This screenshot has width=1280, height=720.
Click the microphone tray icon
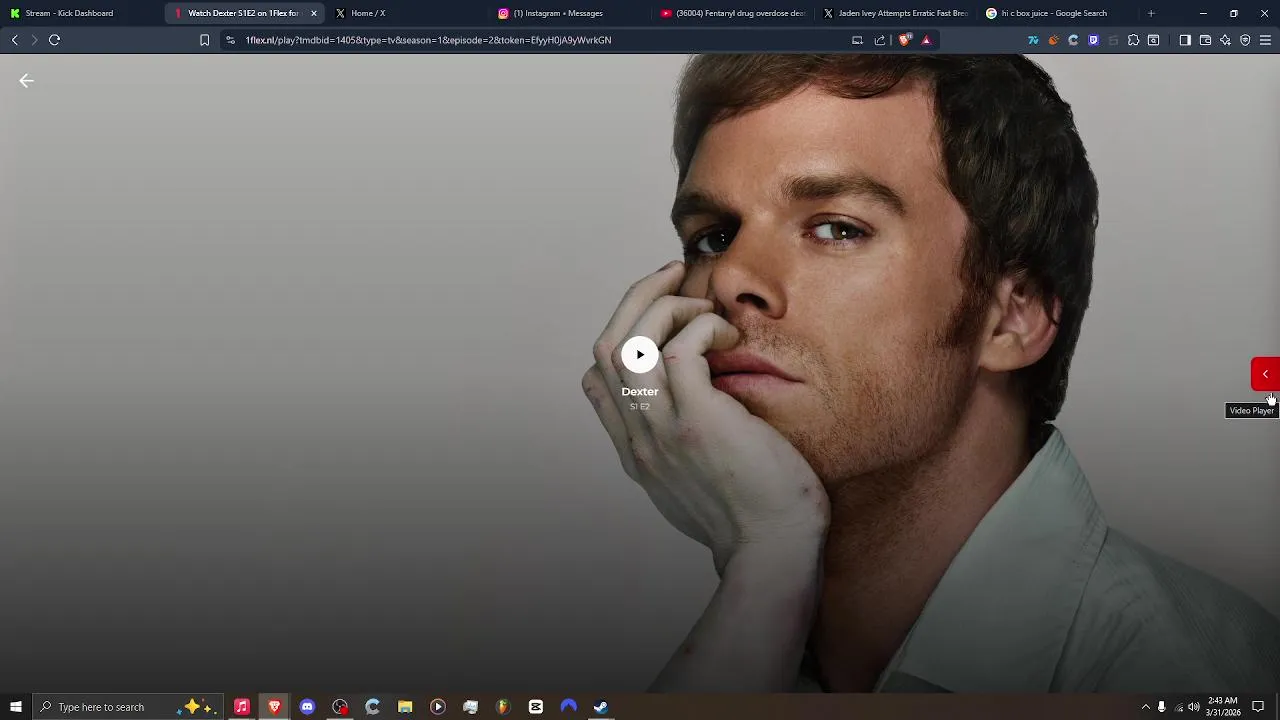coord(1161,707)
